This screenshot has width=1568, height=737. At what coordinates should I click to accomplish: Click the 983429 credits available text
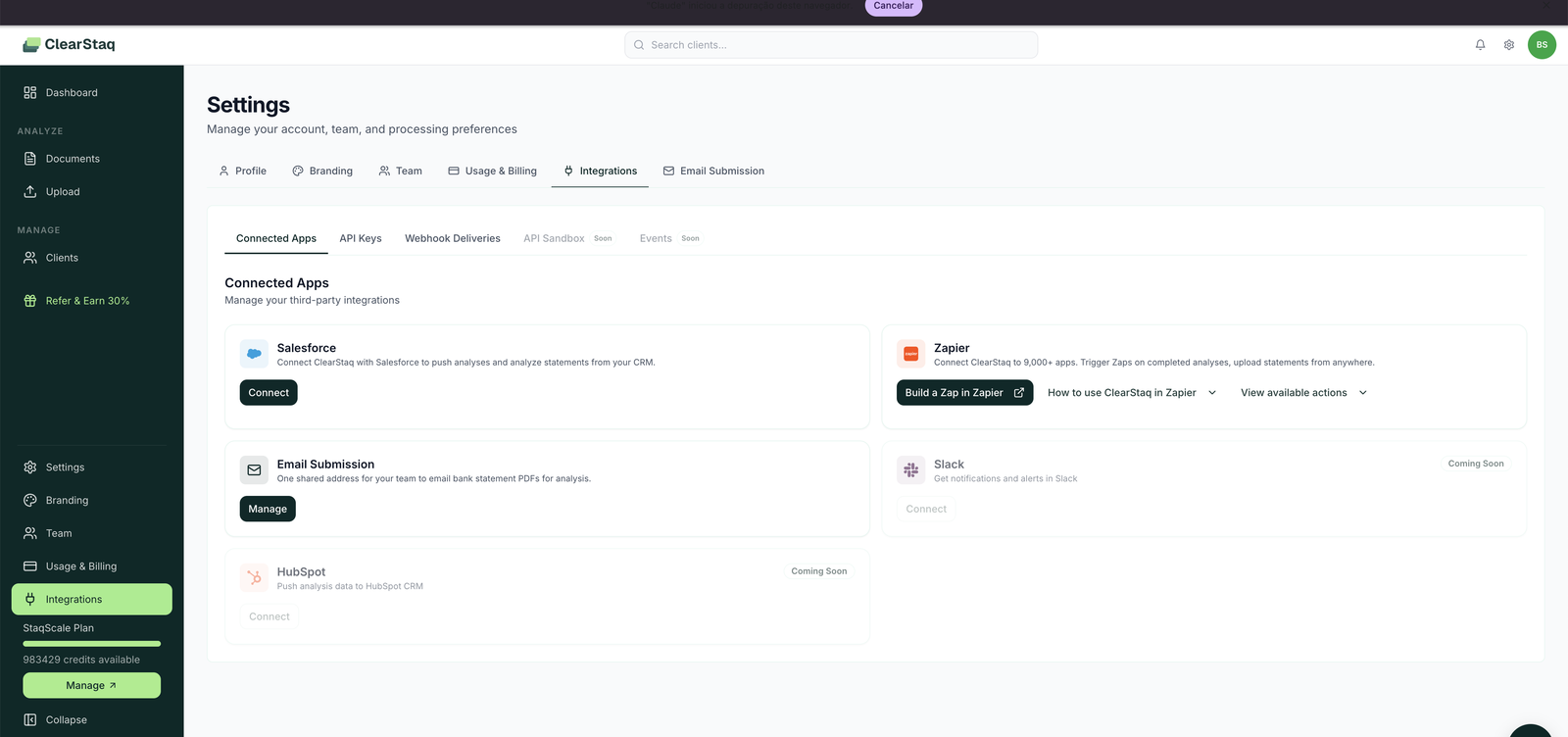(x=81, y=660)
